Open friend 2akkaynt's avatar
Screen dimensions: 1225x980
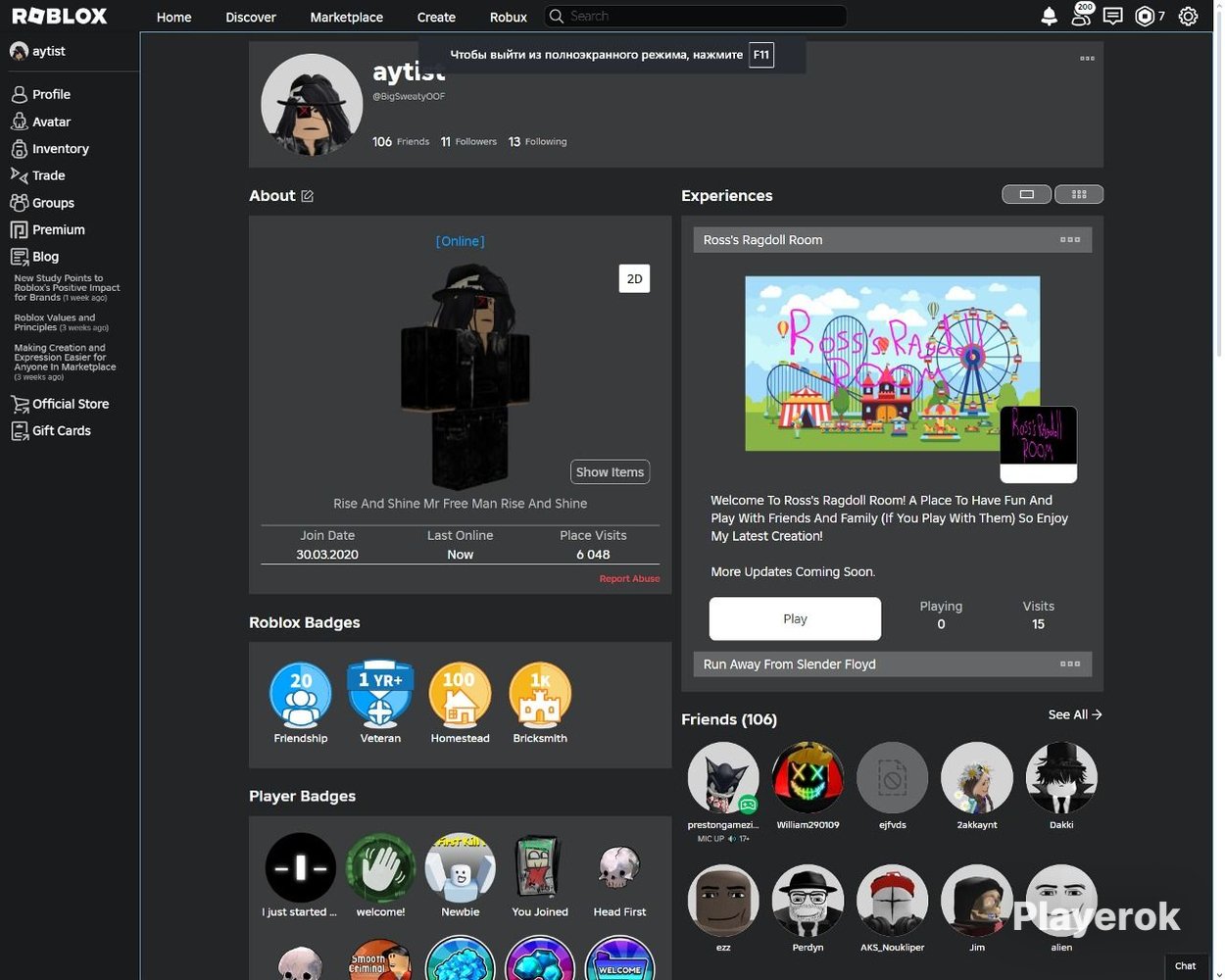[977, 778]
